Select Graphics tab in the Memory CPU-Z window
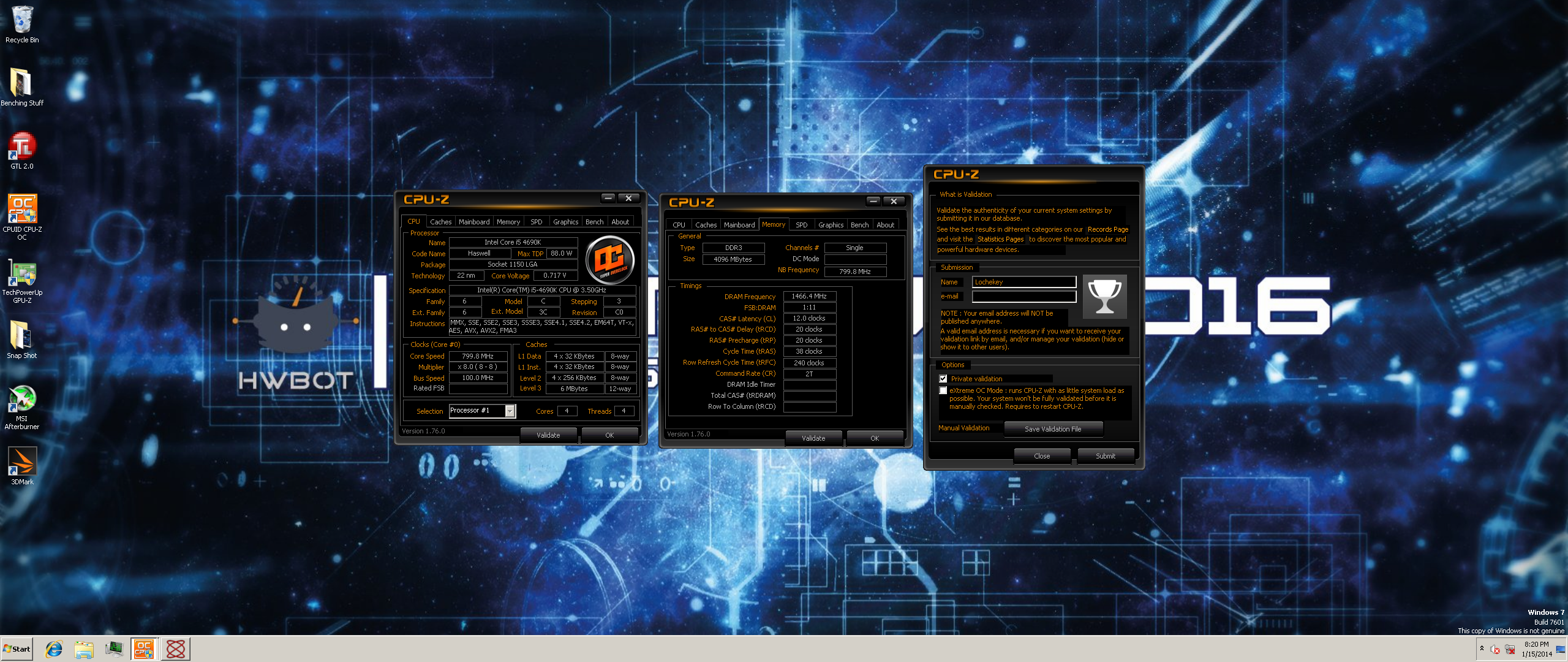 831,225
